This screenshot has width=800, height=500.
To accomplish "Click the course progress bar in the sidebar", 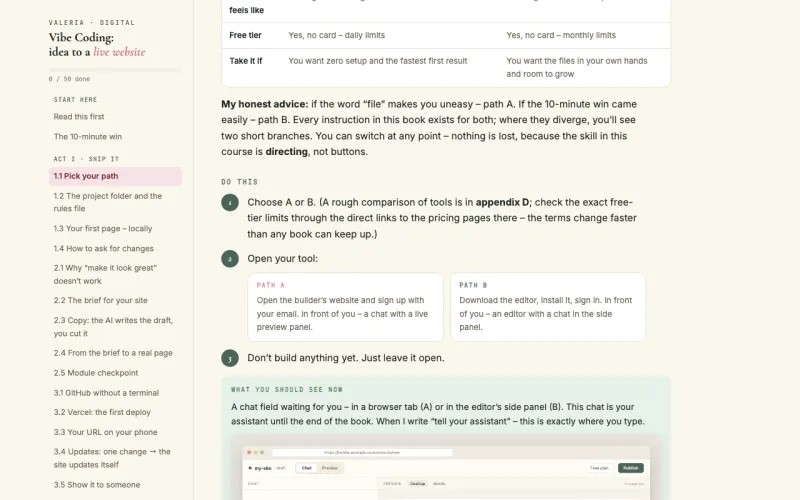I will pyautogui.click(x=115, y=70).
